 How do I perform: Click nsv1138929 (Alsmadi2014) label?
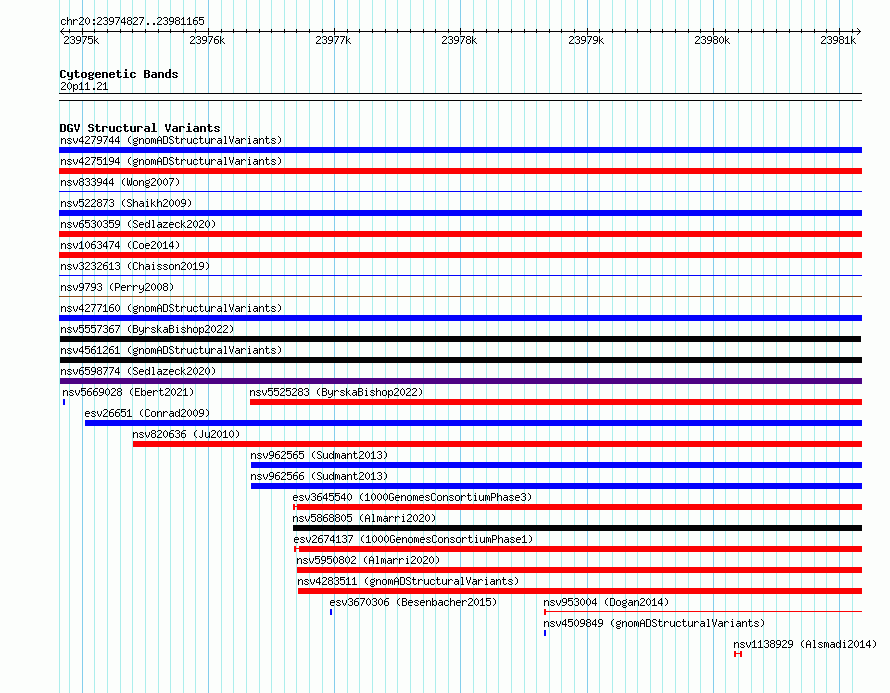coord(805,644)
